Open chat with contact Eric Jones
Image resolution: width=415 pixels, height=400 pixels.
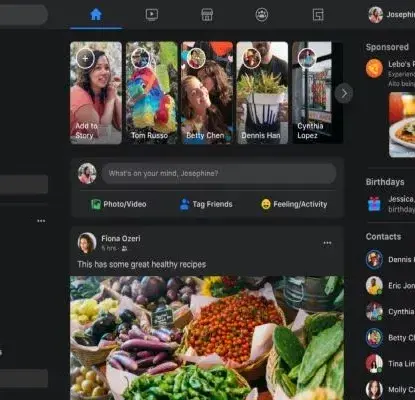click(x=390, y=285)
